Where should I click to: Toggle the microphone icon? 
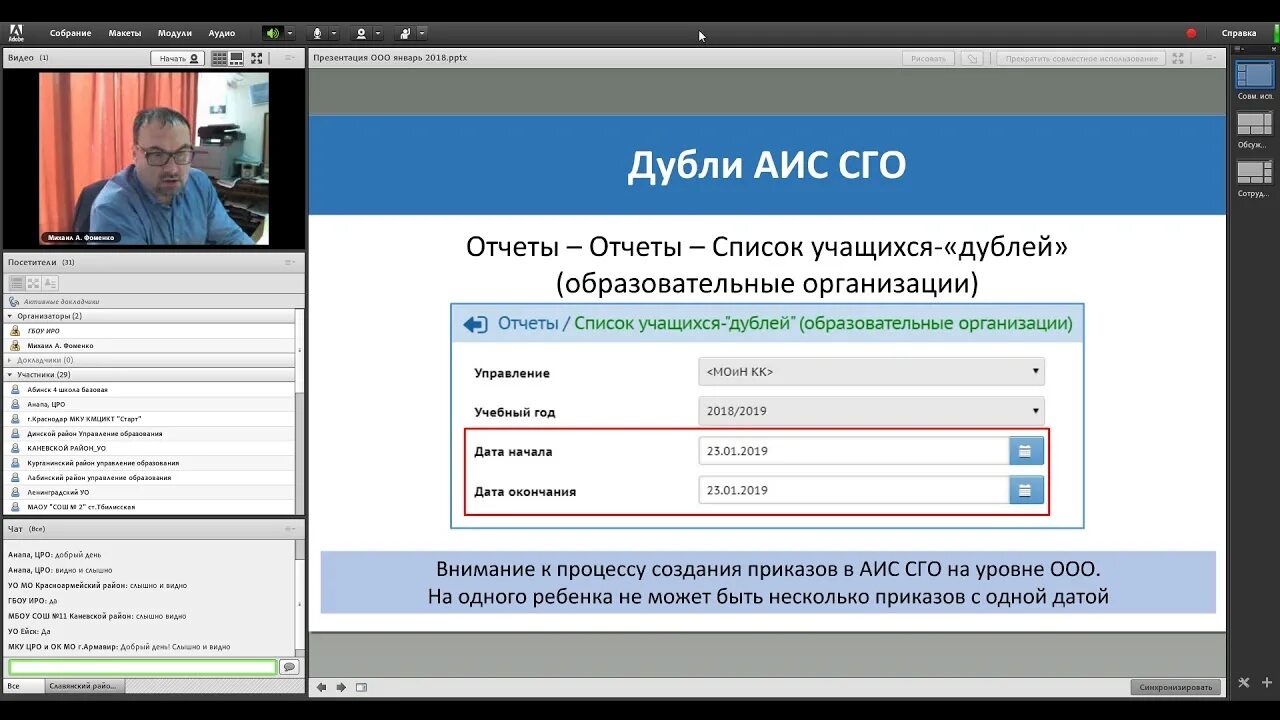pos(317,33)
